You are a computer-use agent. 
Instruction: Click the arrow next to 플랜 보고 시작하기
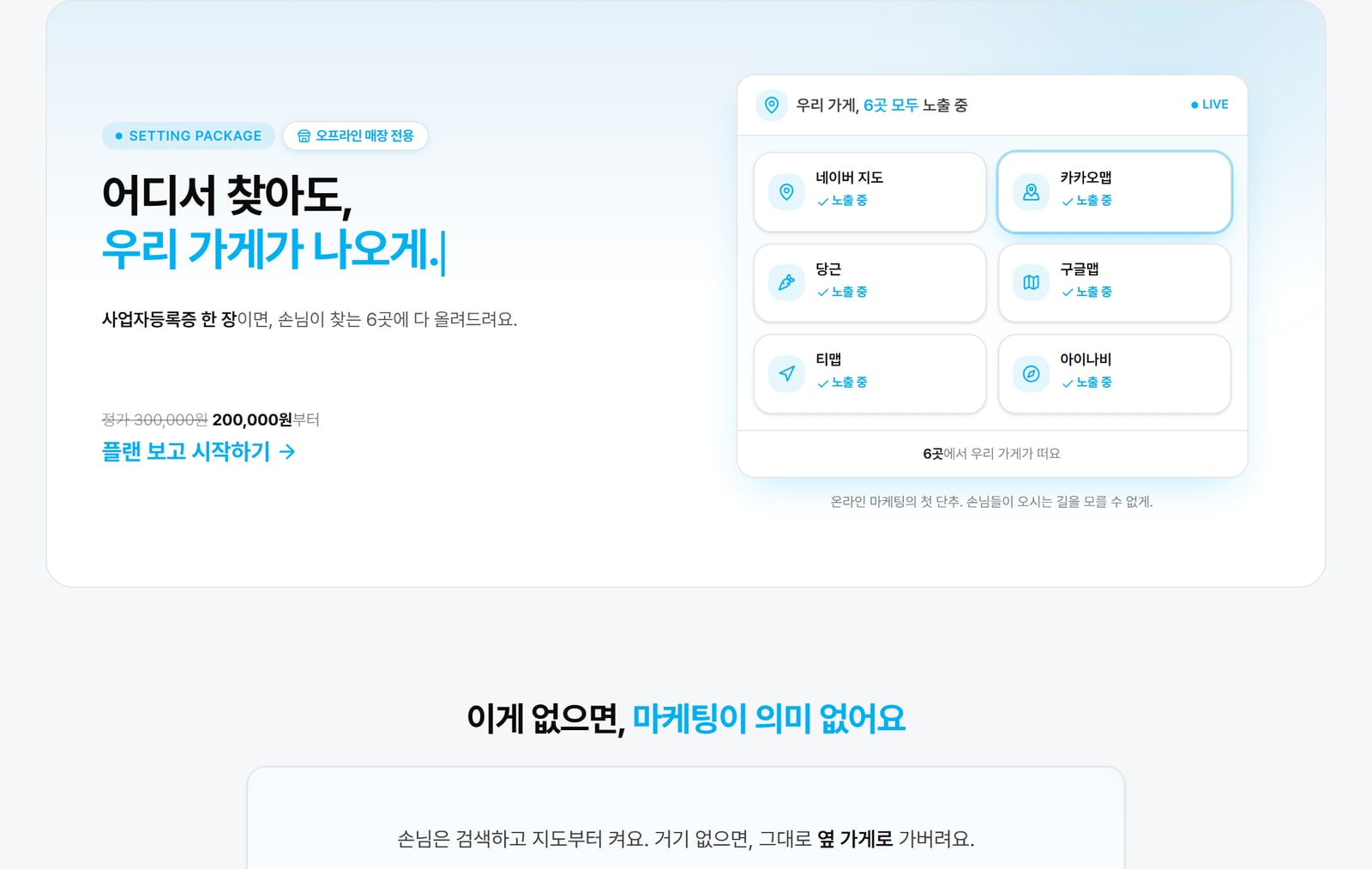pos(287,451)
